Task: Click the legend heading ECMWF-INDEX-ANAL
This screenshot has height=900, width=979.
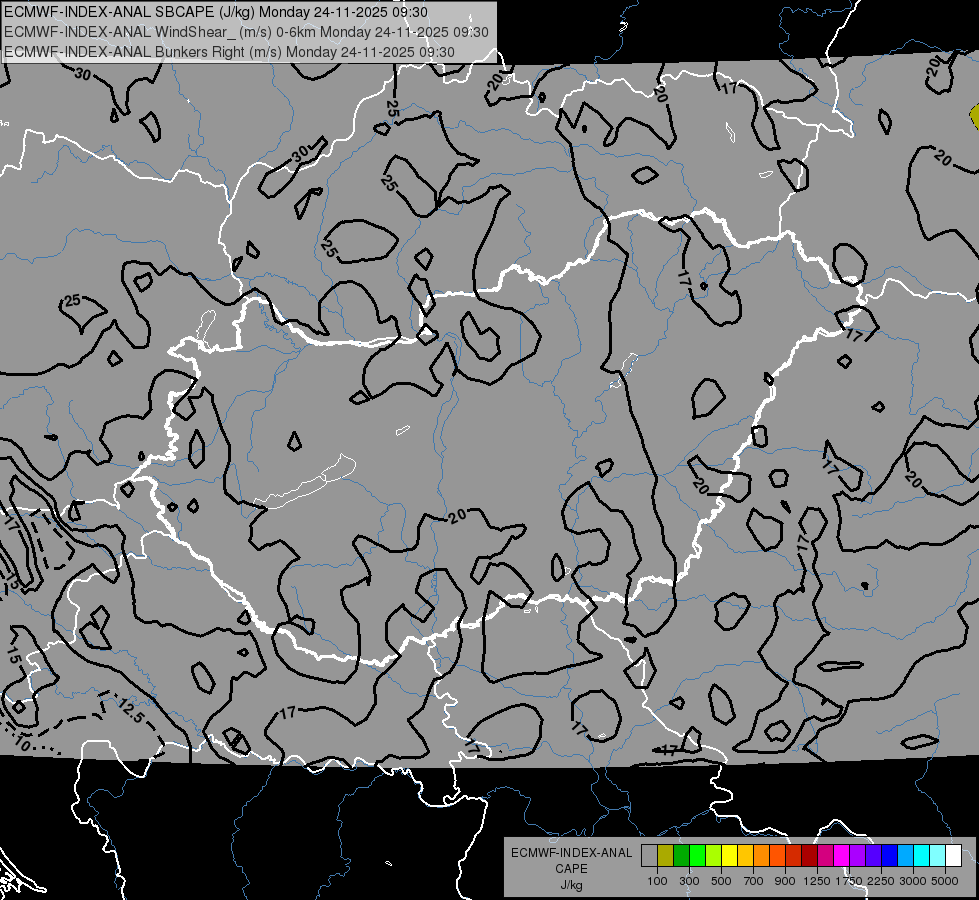Action: (x=571, y=853)
